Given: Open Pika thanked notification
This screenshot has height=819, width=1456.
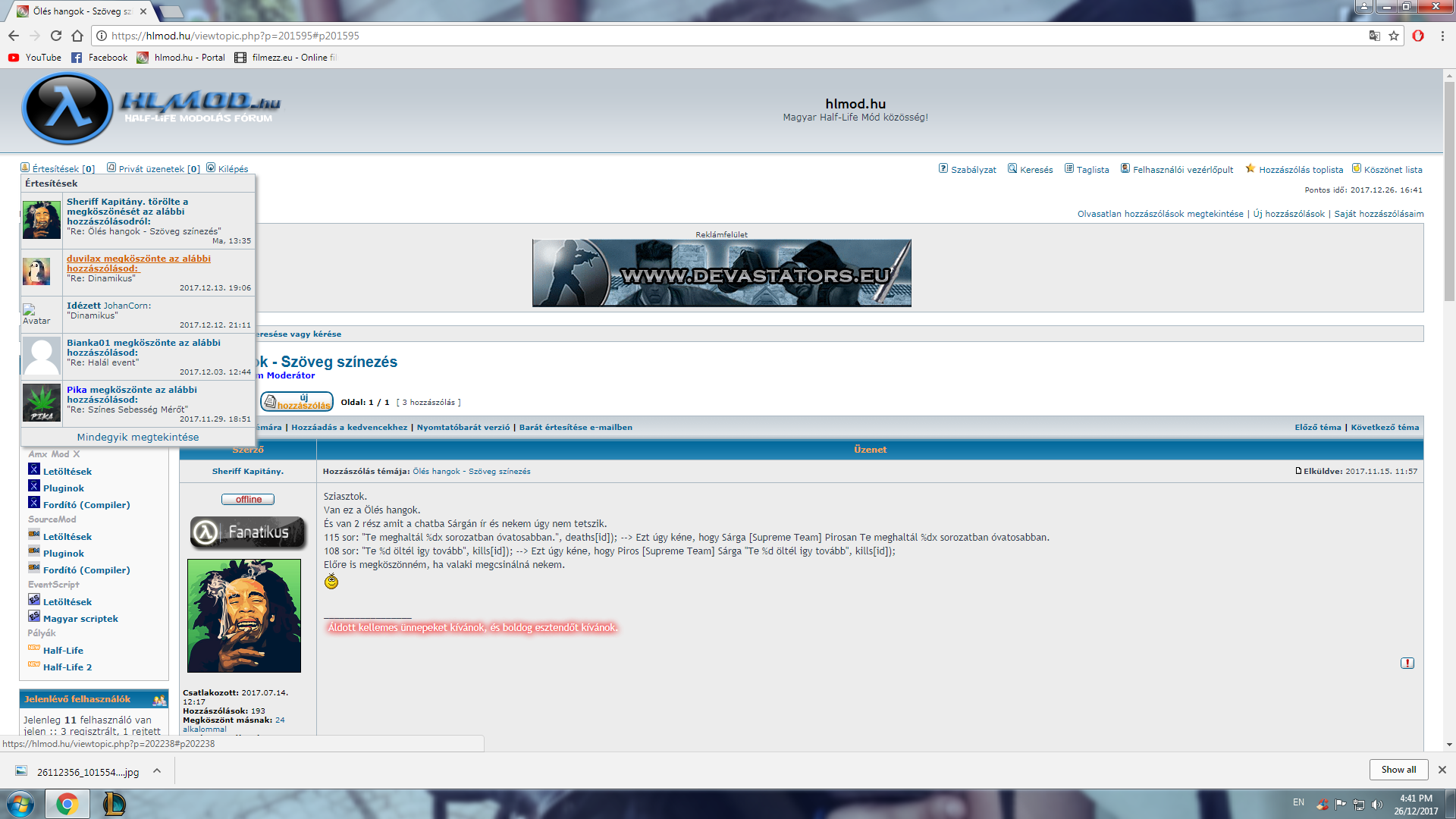Looking at the screenshot, I should (138, 403).
